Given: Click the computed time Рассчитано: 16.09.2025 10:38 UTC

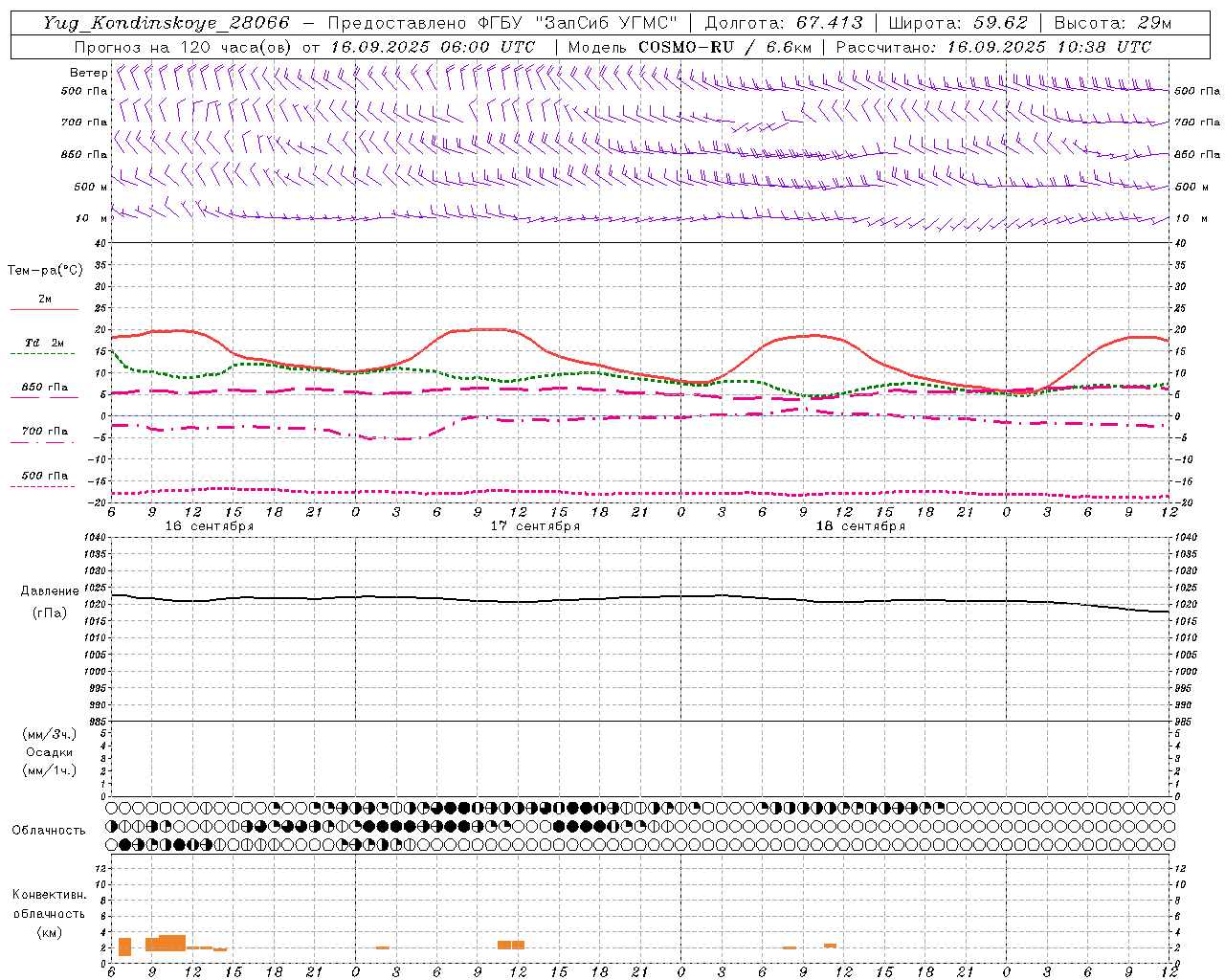Looking at the screenshot, I should [x=993, y=47].
